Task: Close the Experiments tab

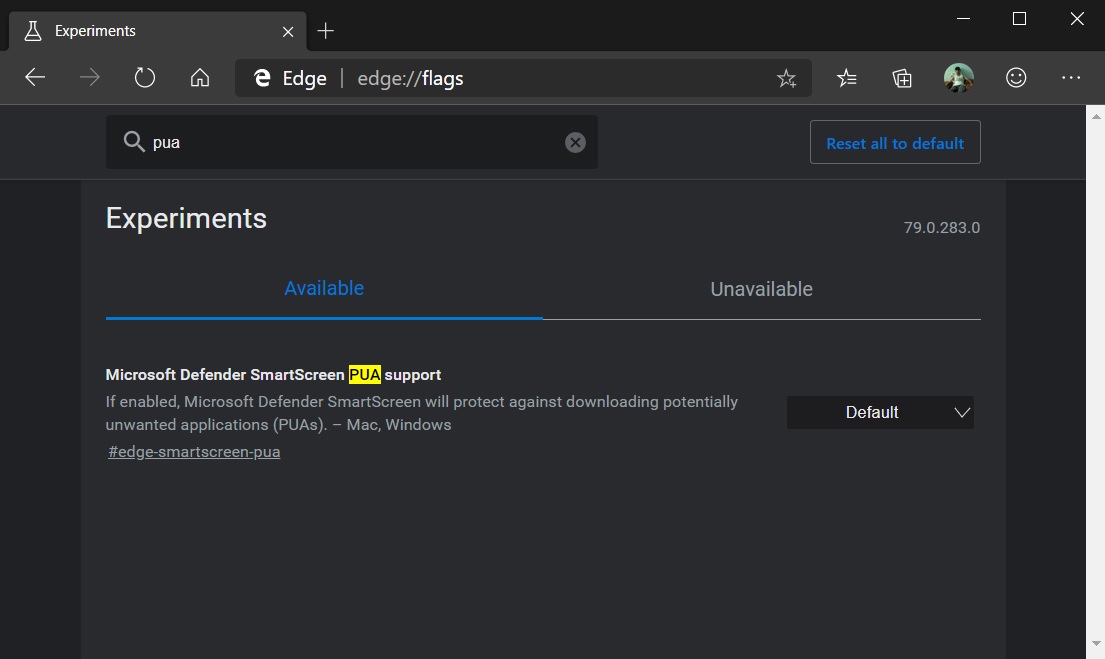Action: pos(288,32)
